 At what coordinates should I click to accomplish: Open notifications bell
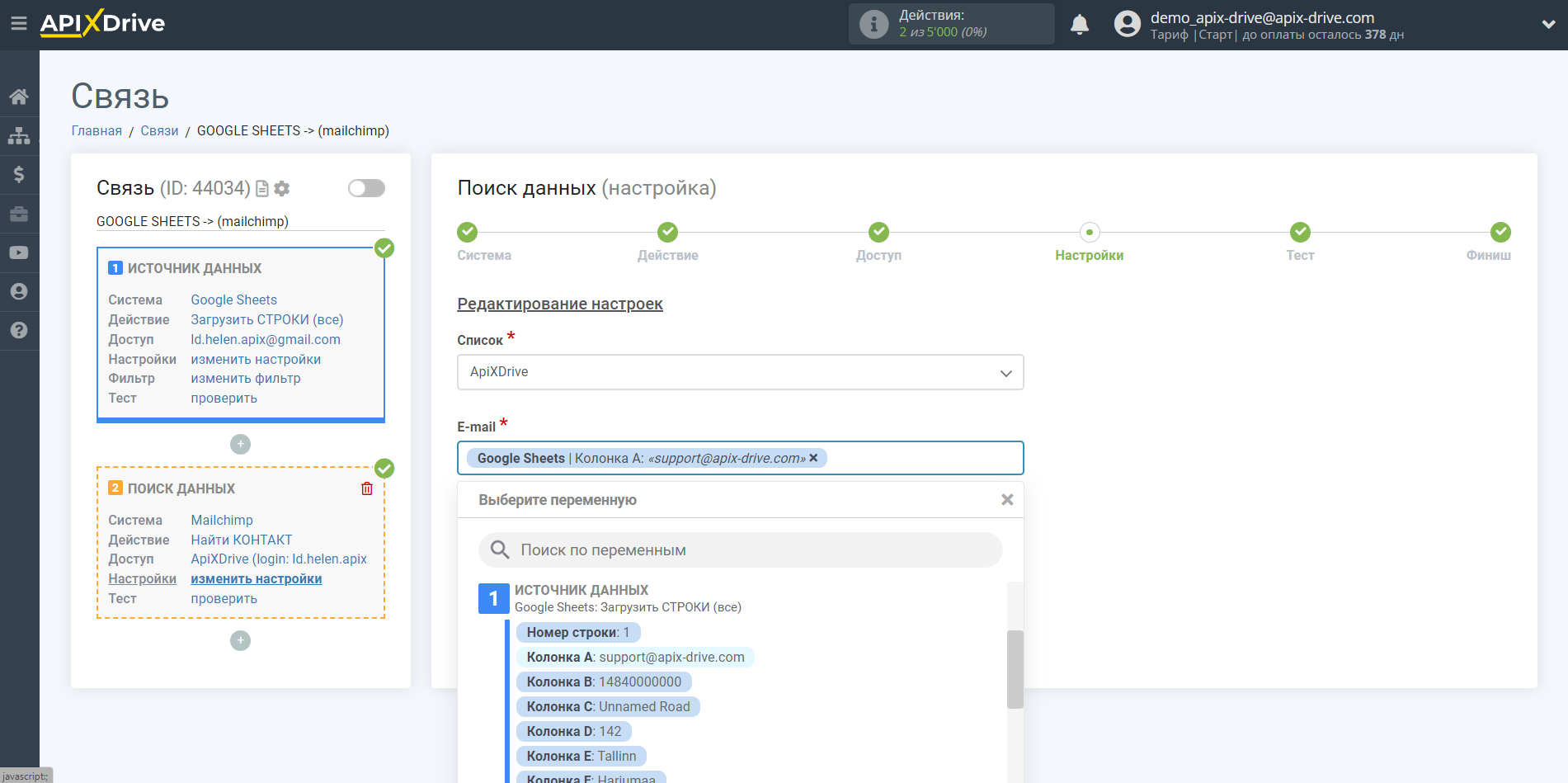1080,24
